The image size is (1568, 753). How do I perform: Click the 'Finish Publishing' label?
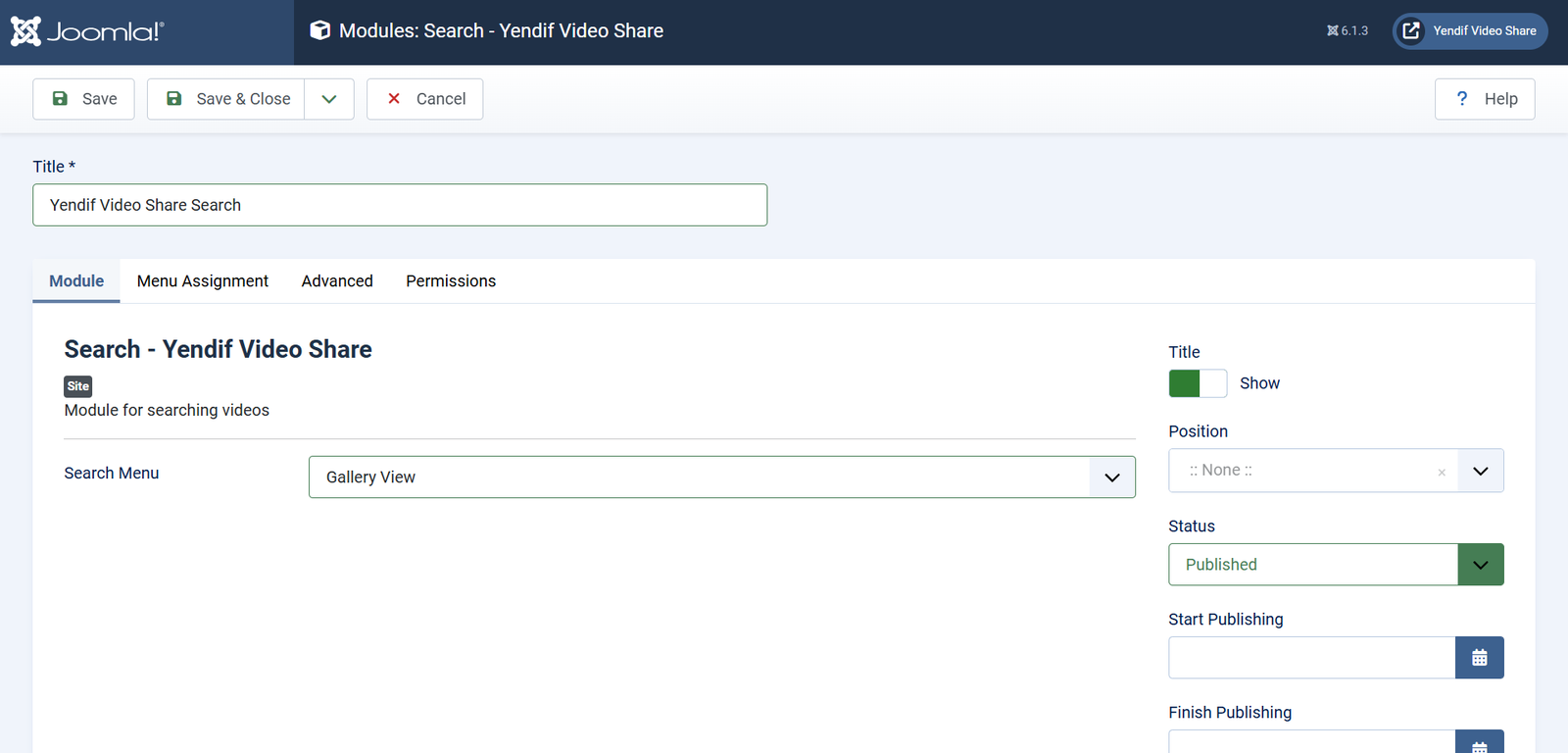(1230, 713)
